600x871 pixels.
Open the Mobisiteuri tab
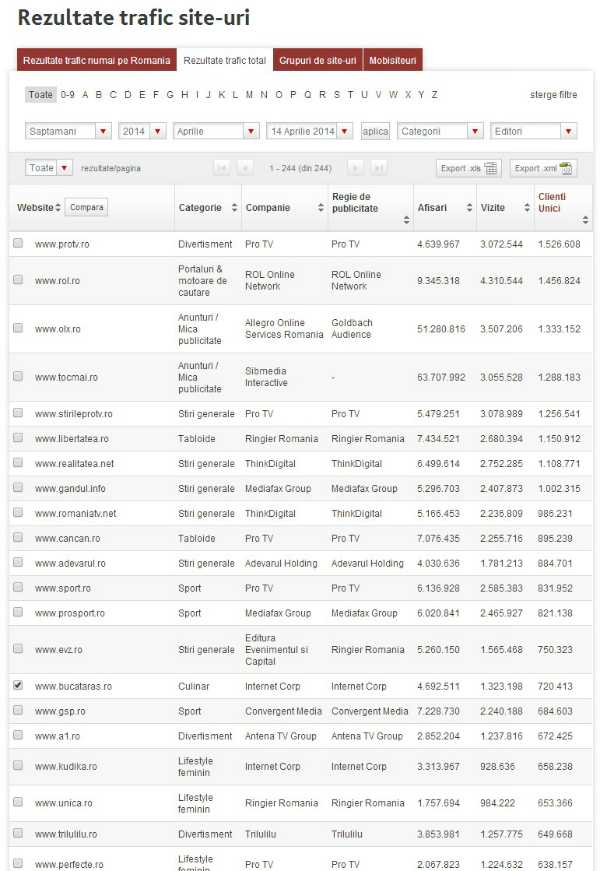393,61
